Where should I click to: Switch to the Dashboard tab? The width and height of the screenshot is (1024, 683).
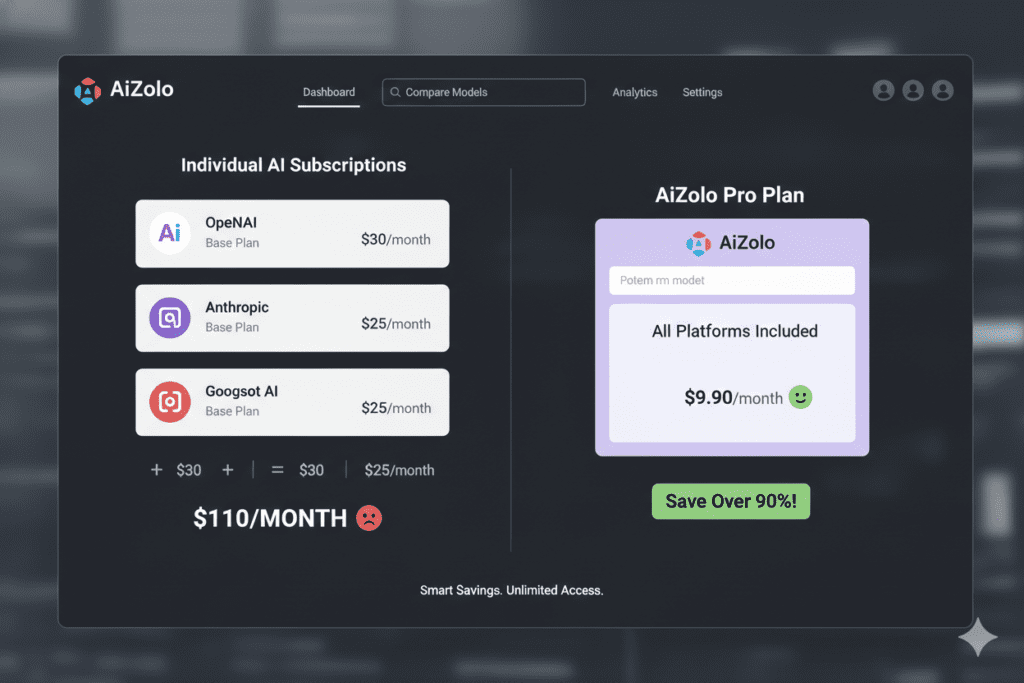(x=329, y=92)
